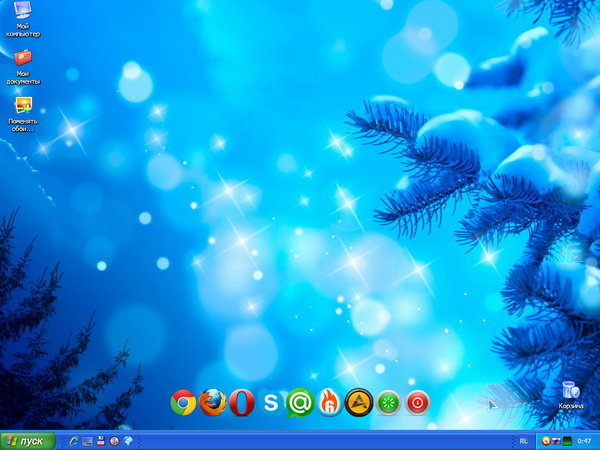Click the floppy disk Quick Launch icon
Viewport: 600px width, 450px height.
click(101, 441)
